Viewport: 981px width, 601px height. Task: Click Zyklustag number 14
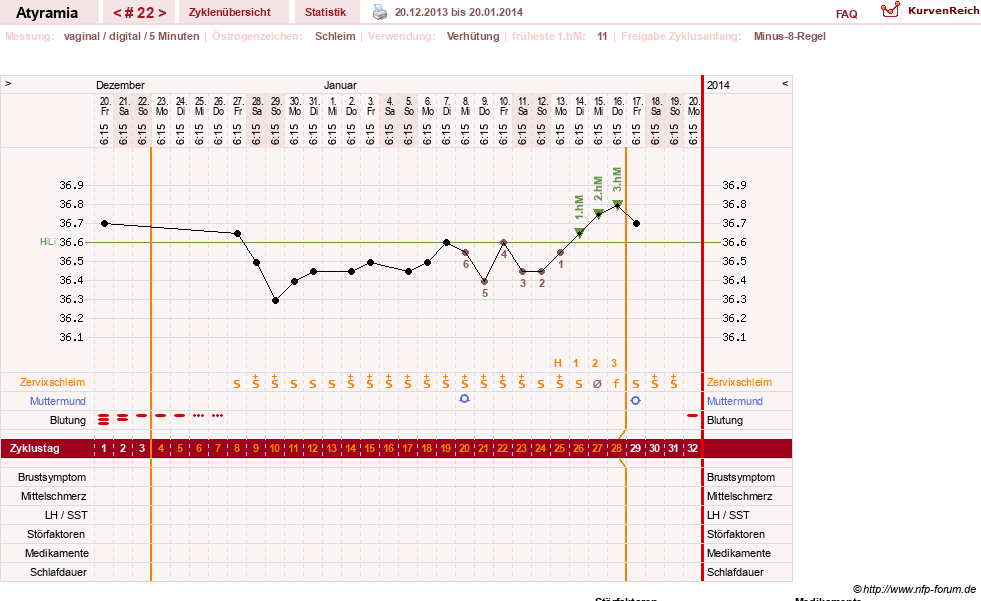[350, 448]
